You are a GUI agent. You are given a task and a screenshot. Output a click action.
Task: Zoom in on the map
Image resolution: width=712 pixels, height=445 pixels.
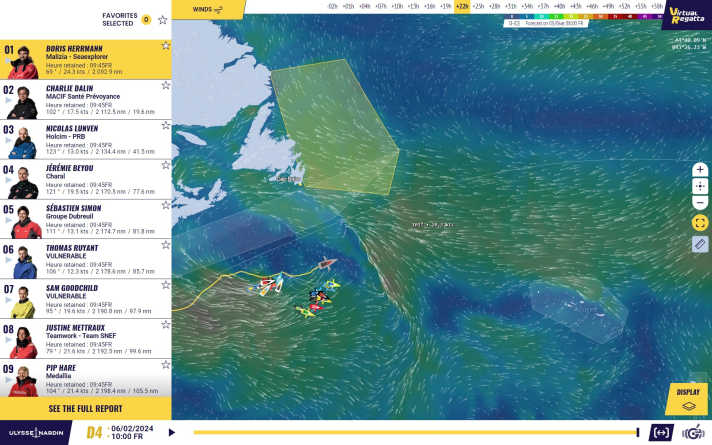700,170
